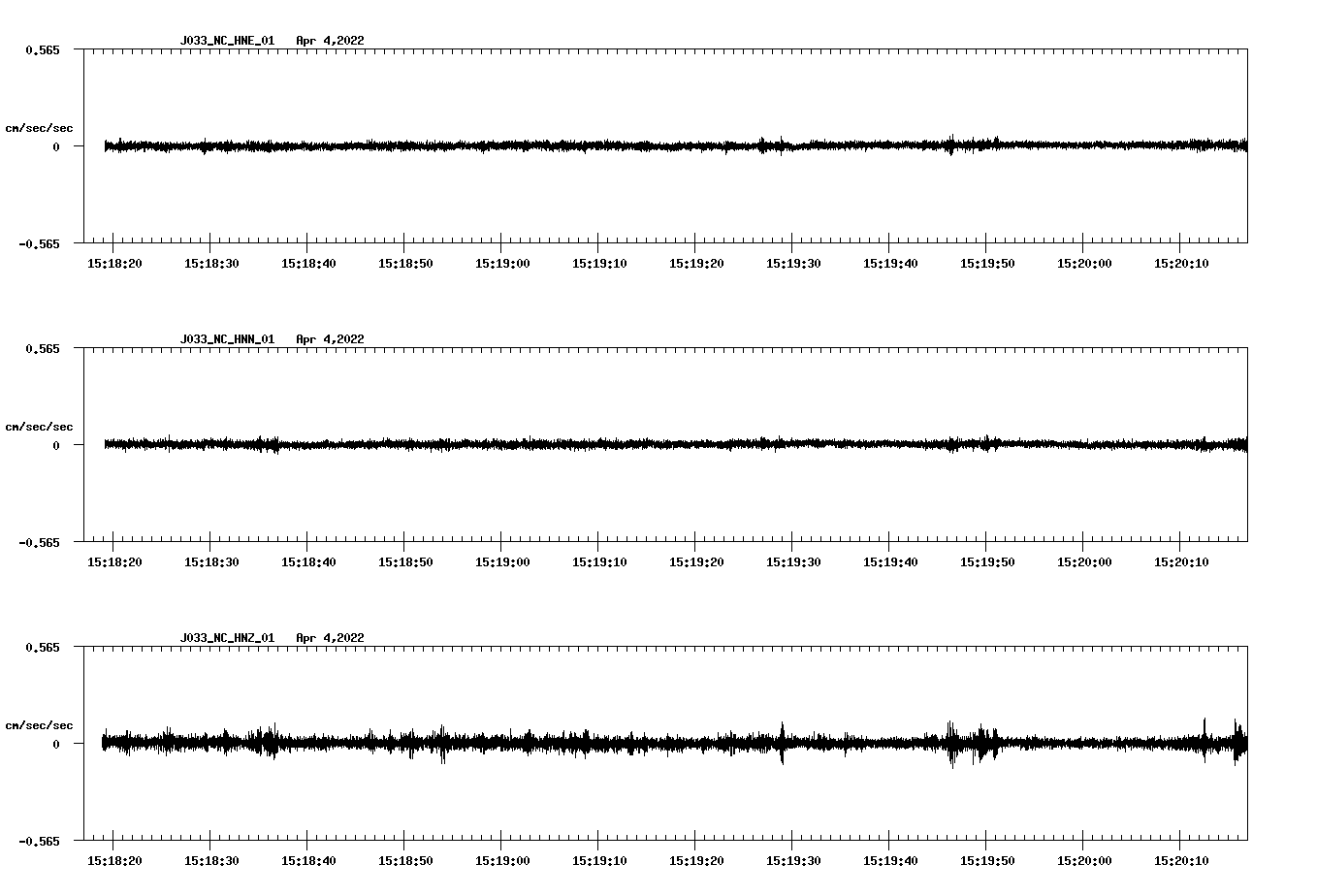
Task: Select the Apr 4,2022 date on HNN plot
Action: point(330,339)
